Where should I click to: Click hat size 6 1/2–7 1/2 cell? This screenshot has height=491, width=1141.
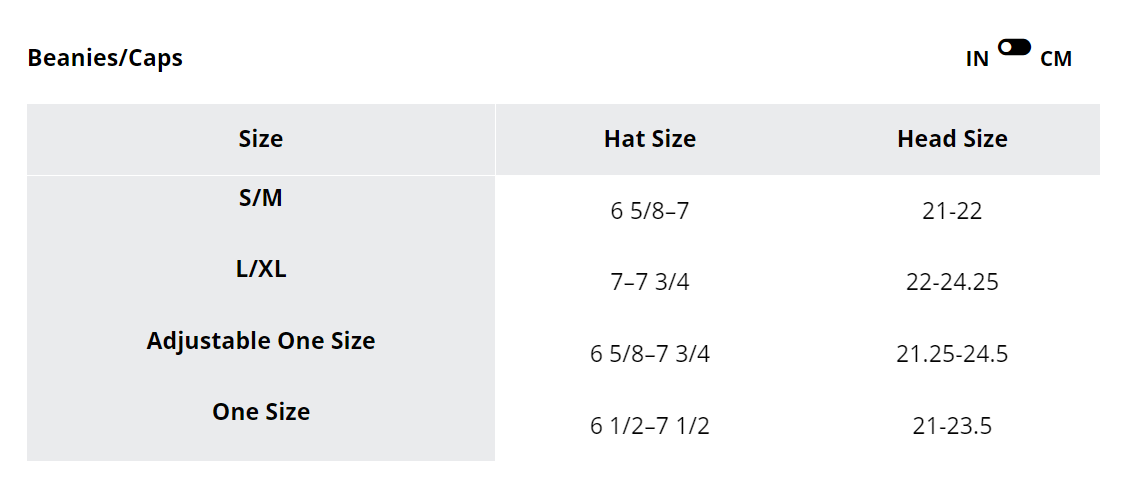[650, 426]
